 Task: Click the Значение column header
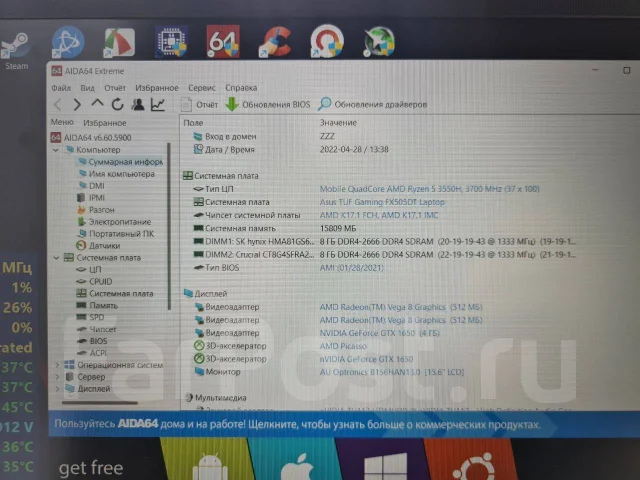point(338,122)
